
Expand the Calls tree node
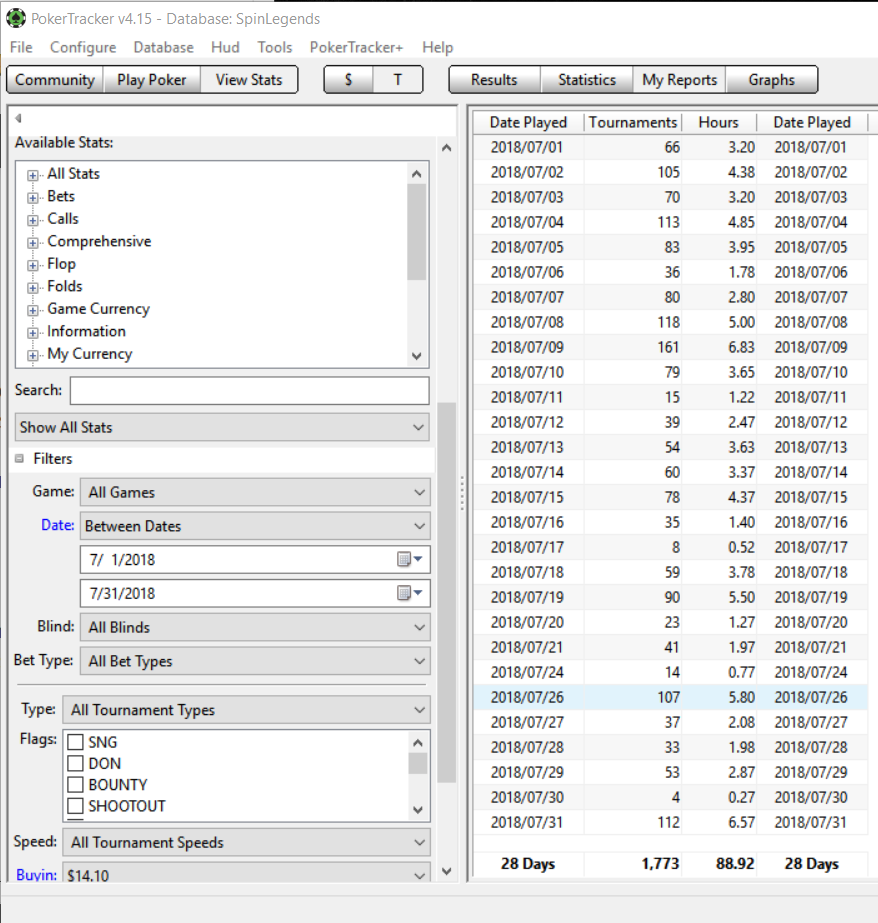tap(33, 220)
